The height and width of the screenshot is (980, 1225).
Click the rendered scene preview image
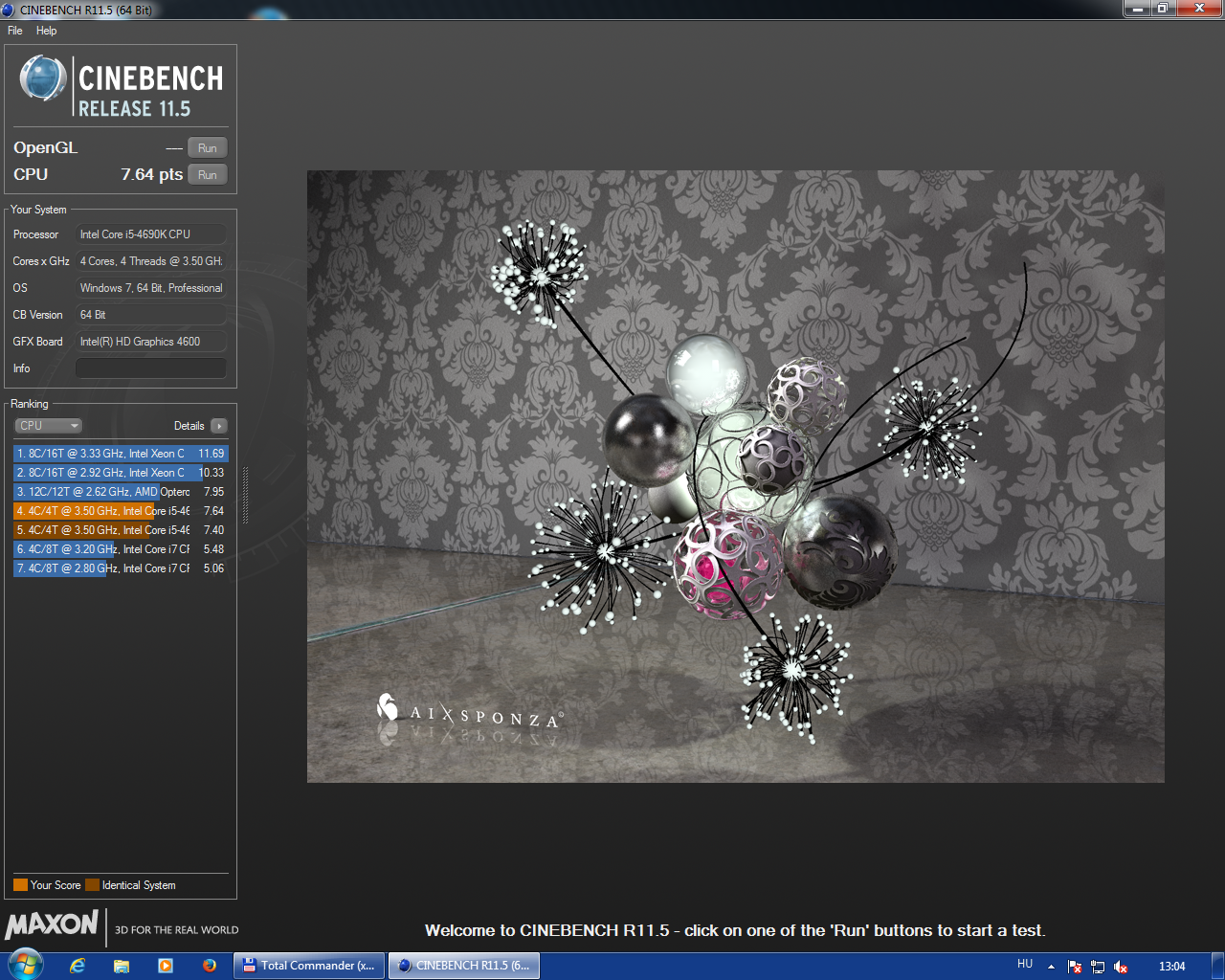735,477
